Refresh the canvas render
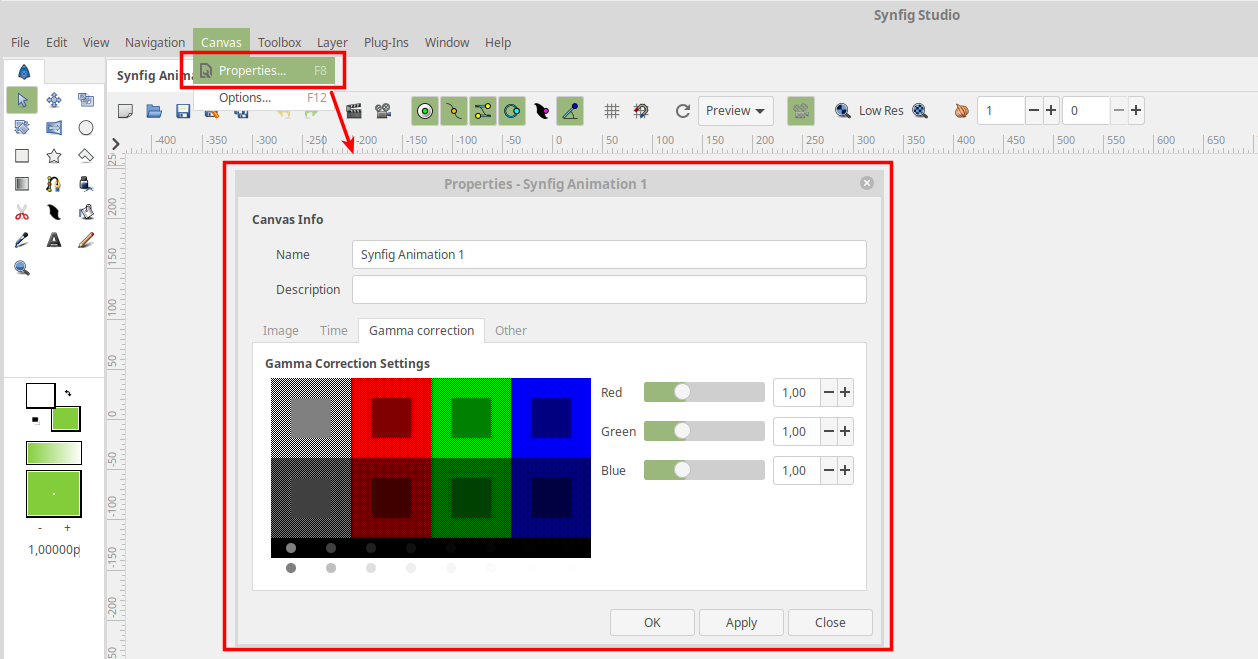 [x=683, y=111]
